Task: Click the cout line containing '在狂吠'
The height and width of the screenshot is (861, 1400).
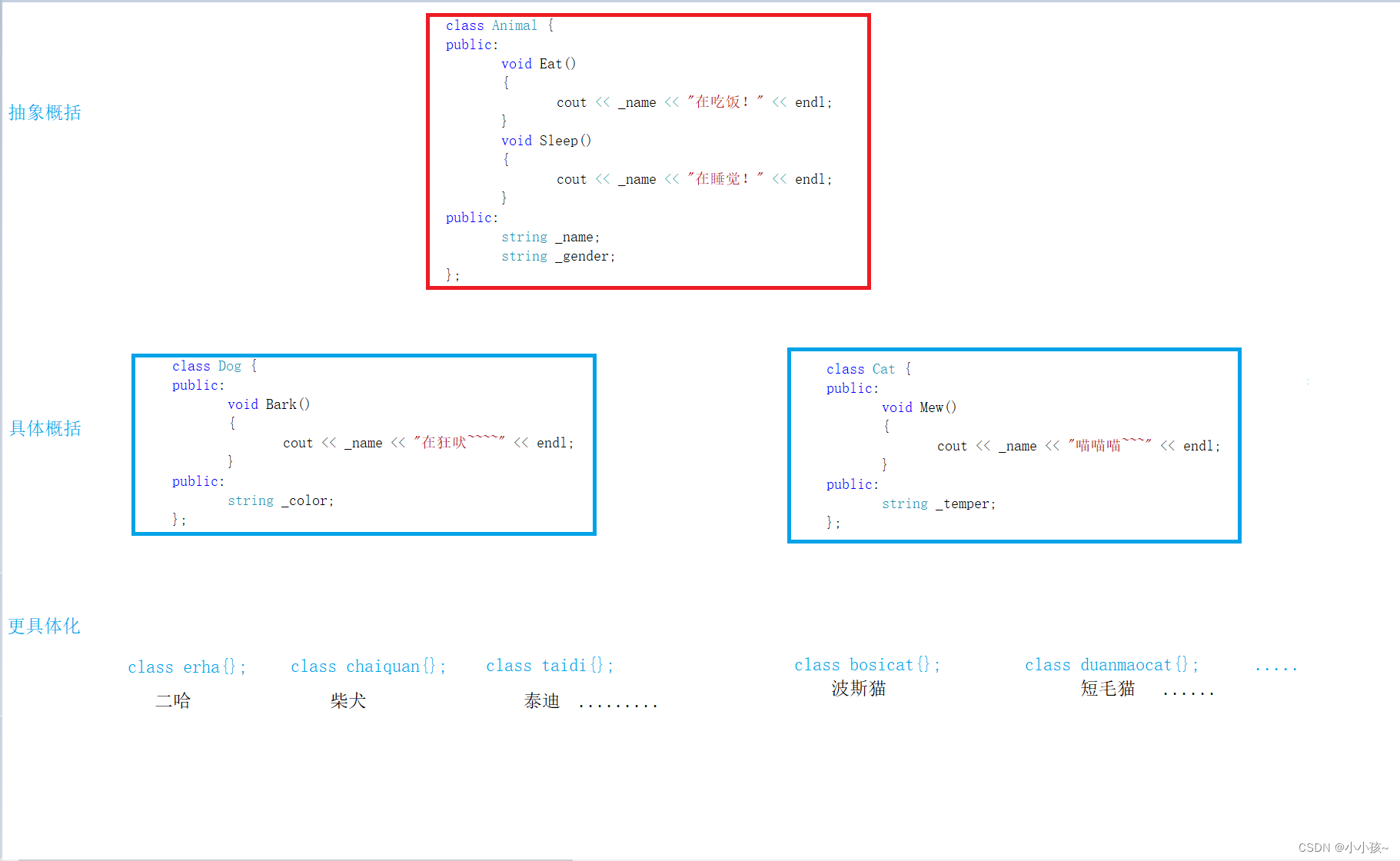Action: [428, 443]
